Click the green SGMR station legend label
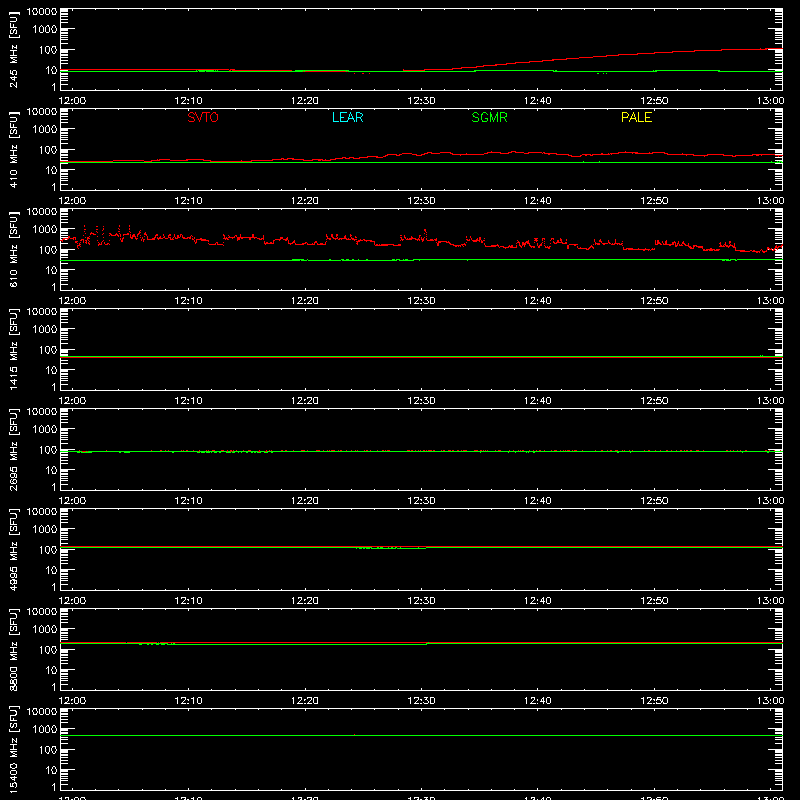The height and width of the screenshot is (800, 800). (x=489, y=117)
